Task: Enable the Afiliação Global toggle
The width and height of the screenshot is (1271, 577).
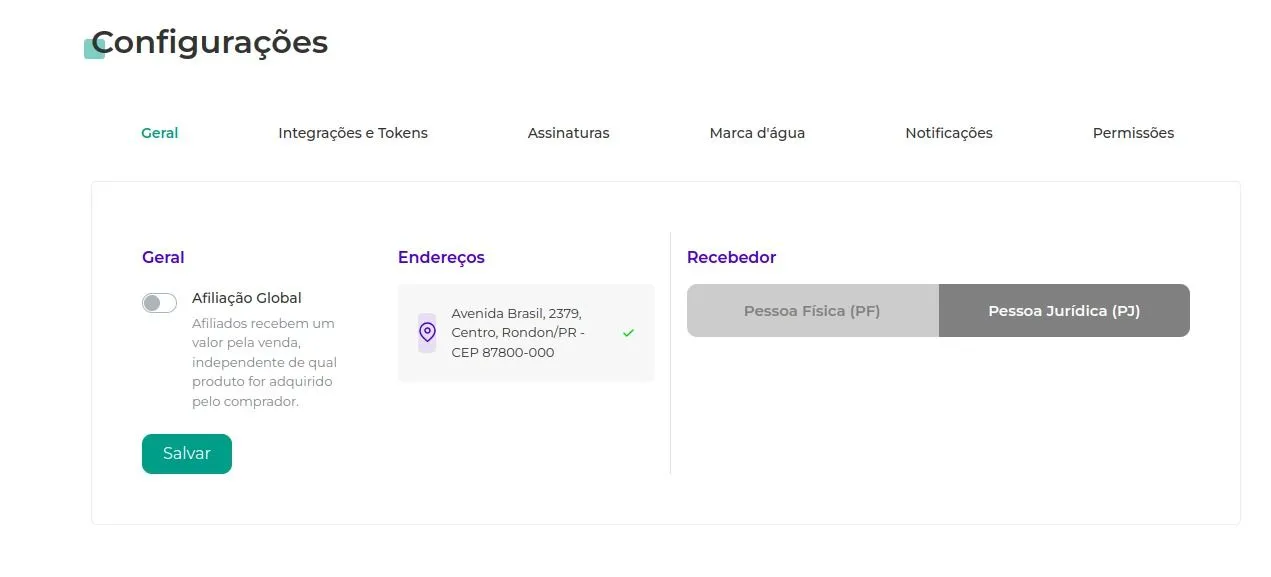Action: click(x=159, y=303)
